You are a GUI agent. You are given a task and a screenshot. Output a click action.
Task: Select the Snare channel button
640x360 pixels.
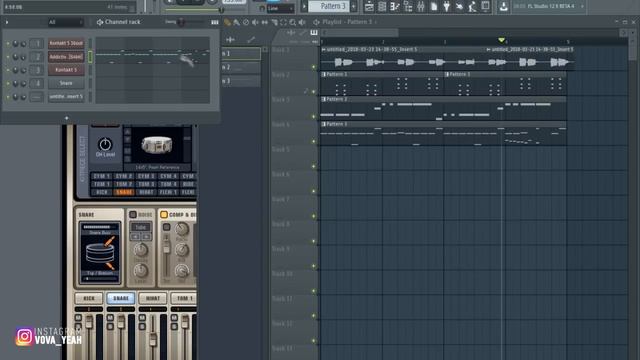click(66, 83)
